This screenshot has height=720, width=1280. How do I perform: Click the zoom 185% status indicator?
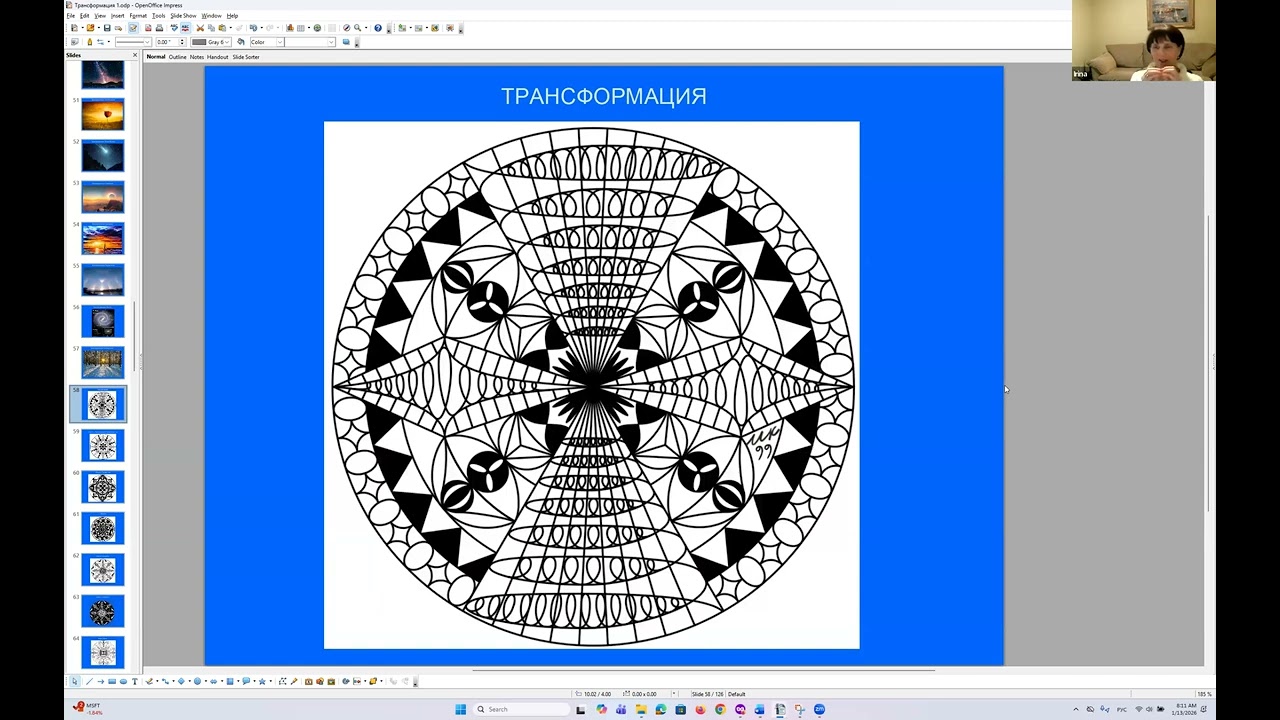pyautogui.click(x=1204, y=694)
